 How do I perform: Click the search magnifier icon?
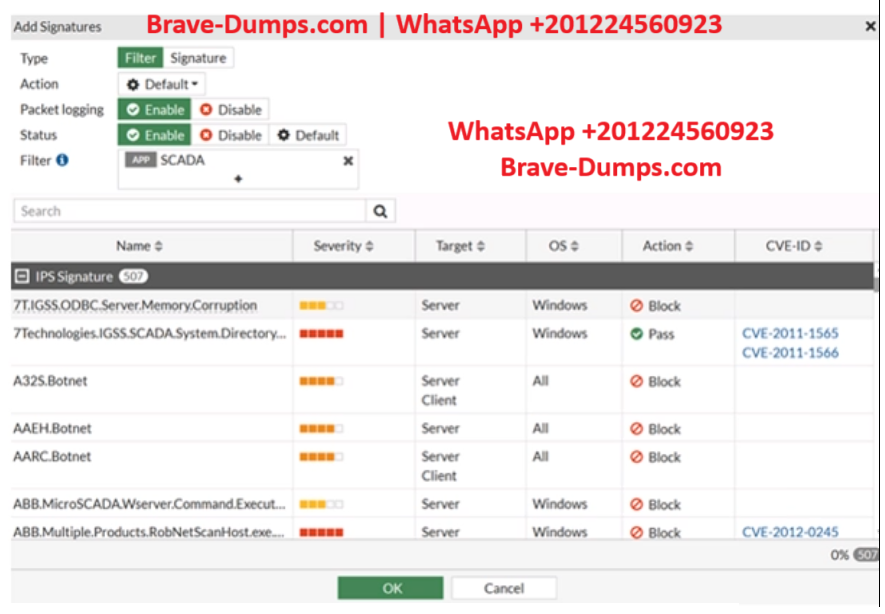point(380,211)
